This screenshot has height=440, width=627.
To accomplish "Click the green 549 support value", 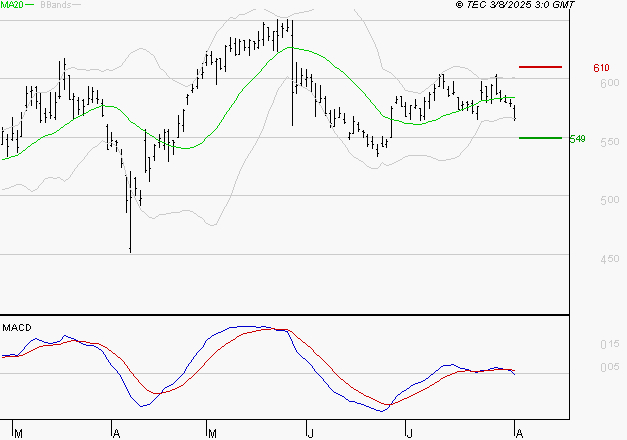I will pos(577,139).
